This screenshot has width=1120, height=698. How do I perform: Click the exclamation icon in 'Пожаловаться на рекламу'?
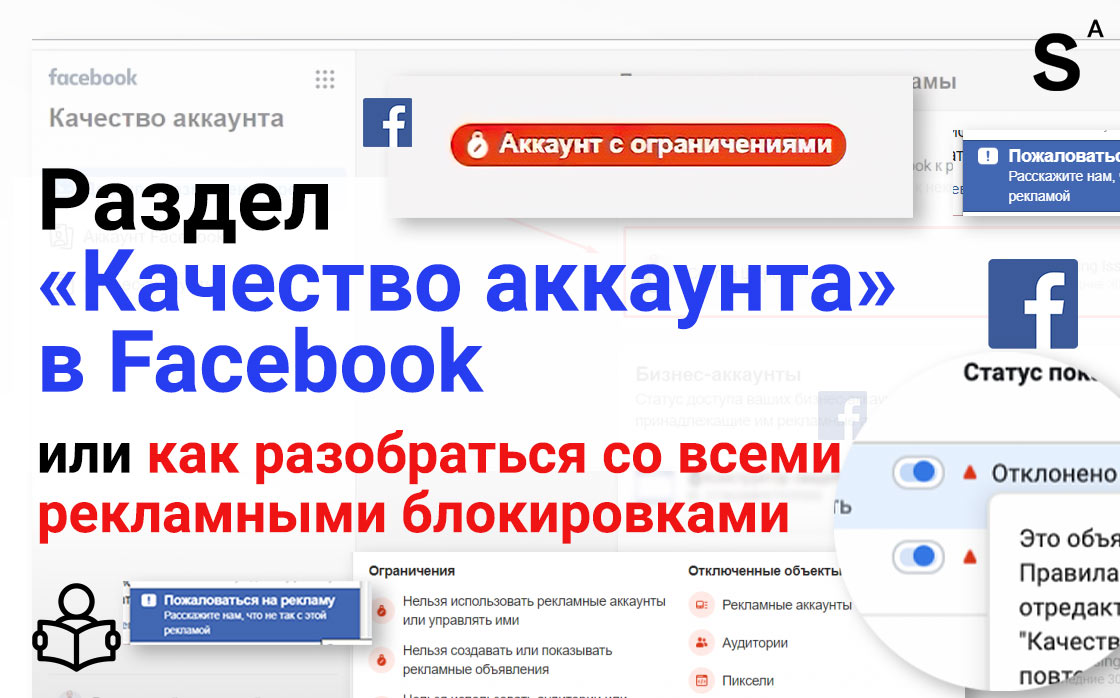coord(149,600)
